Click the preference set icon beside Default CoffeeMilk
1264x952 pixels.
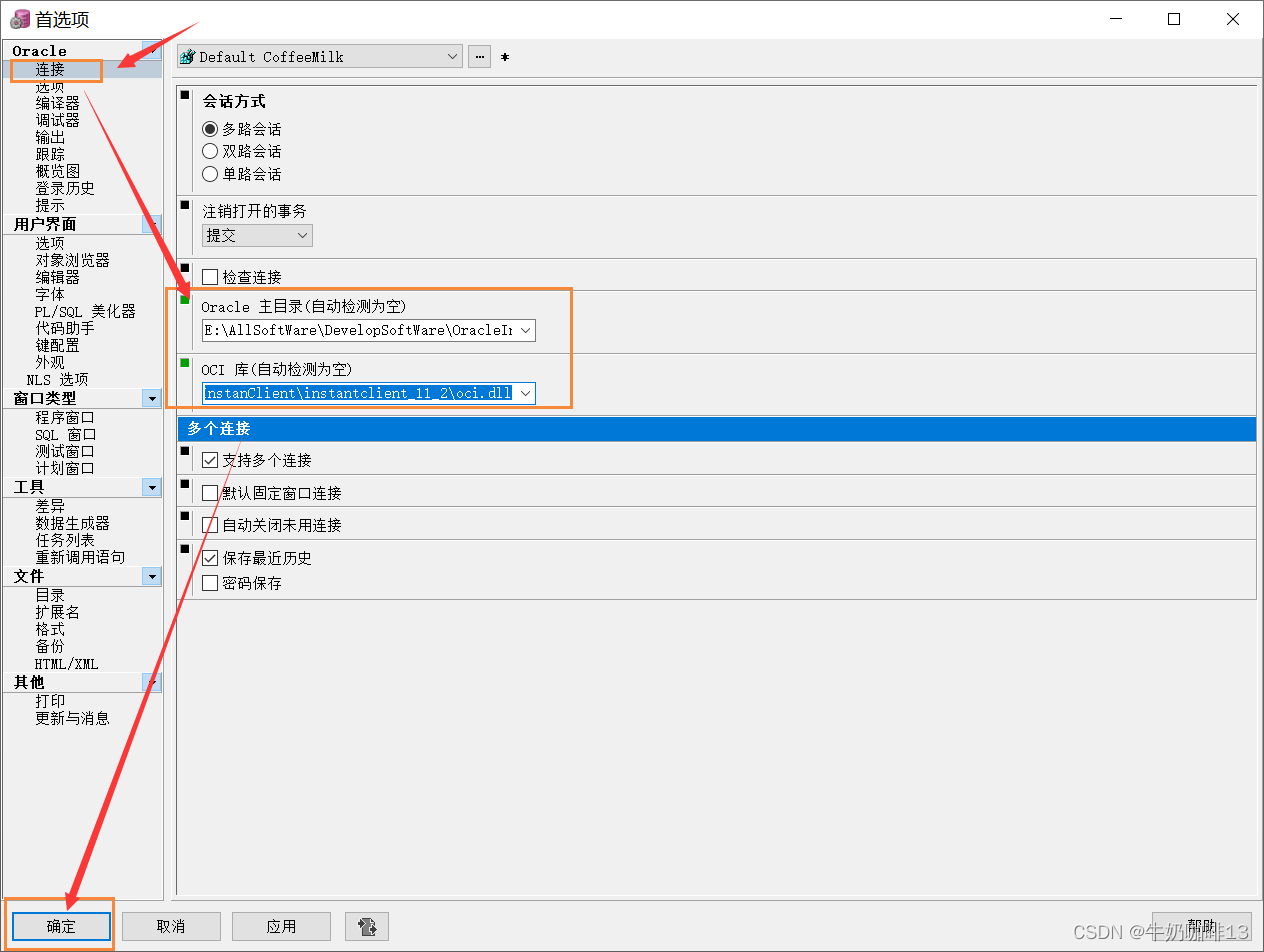pos(187,56)
